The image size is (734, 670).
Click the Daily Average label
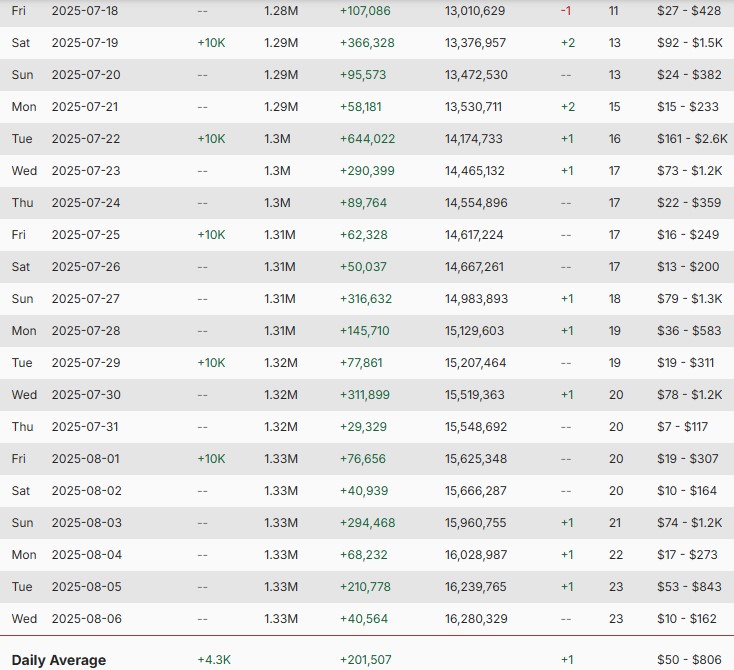pos(59,660)
